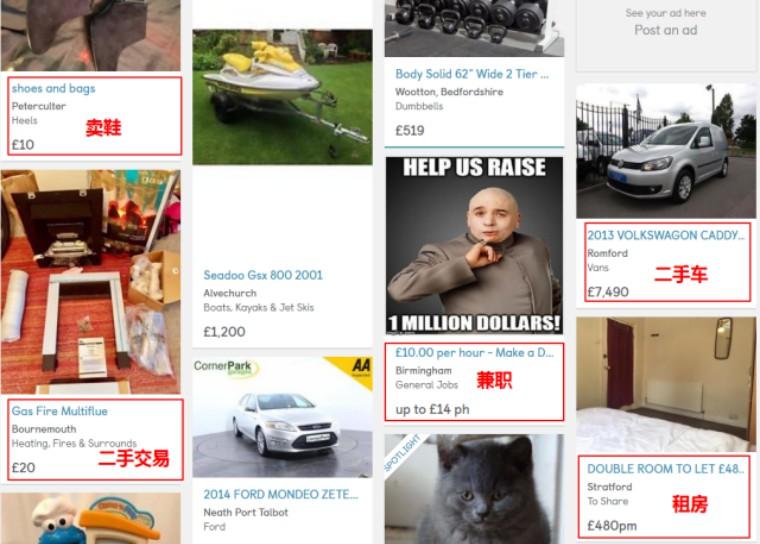
Task: Click the gas fire parts photo
Action: (91, 281)
